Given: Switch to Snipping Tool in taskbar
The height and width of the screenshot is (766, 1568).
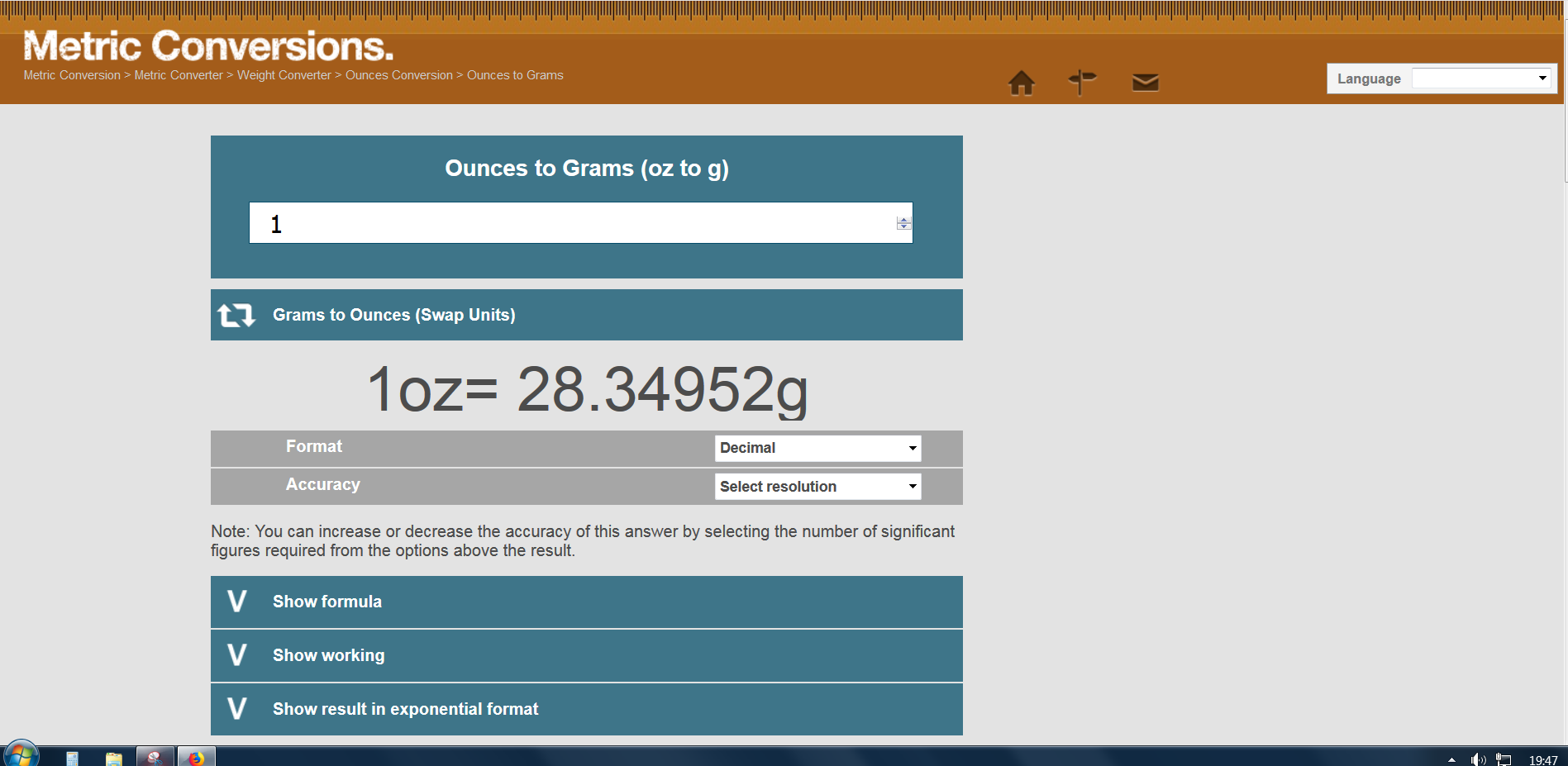Looking at the screenshot, I should 155,757.
